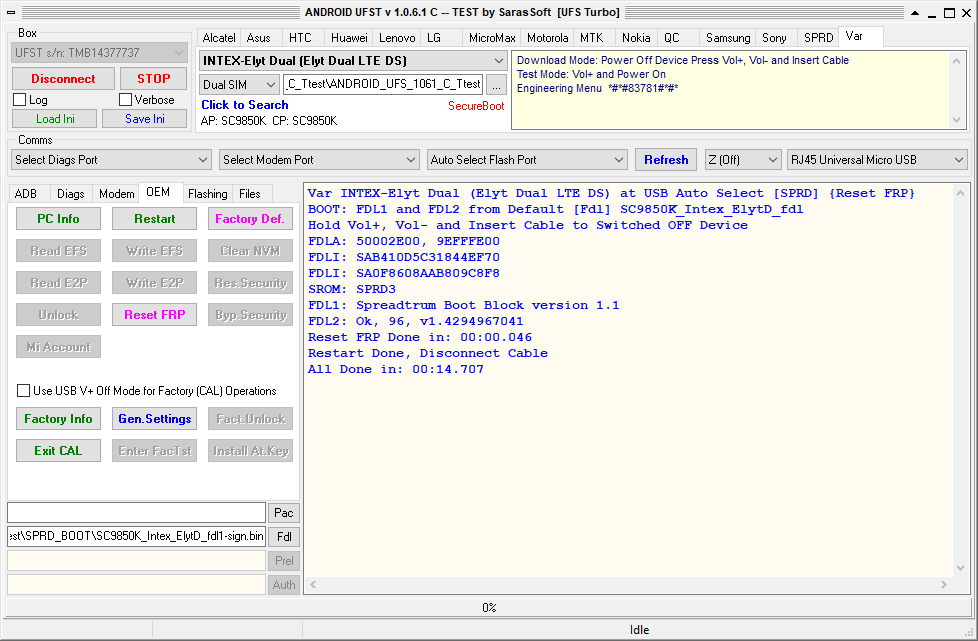
Task: Enable the Verbose checkbox
Action: tap(125, 100)
